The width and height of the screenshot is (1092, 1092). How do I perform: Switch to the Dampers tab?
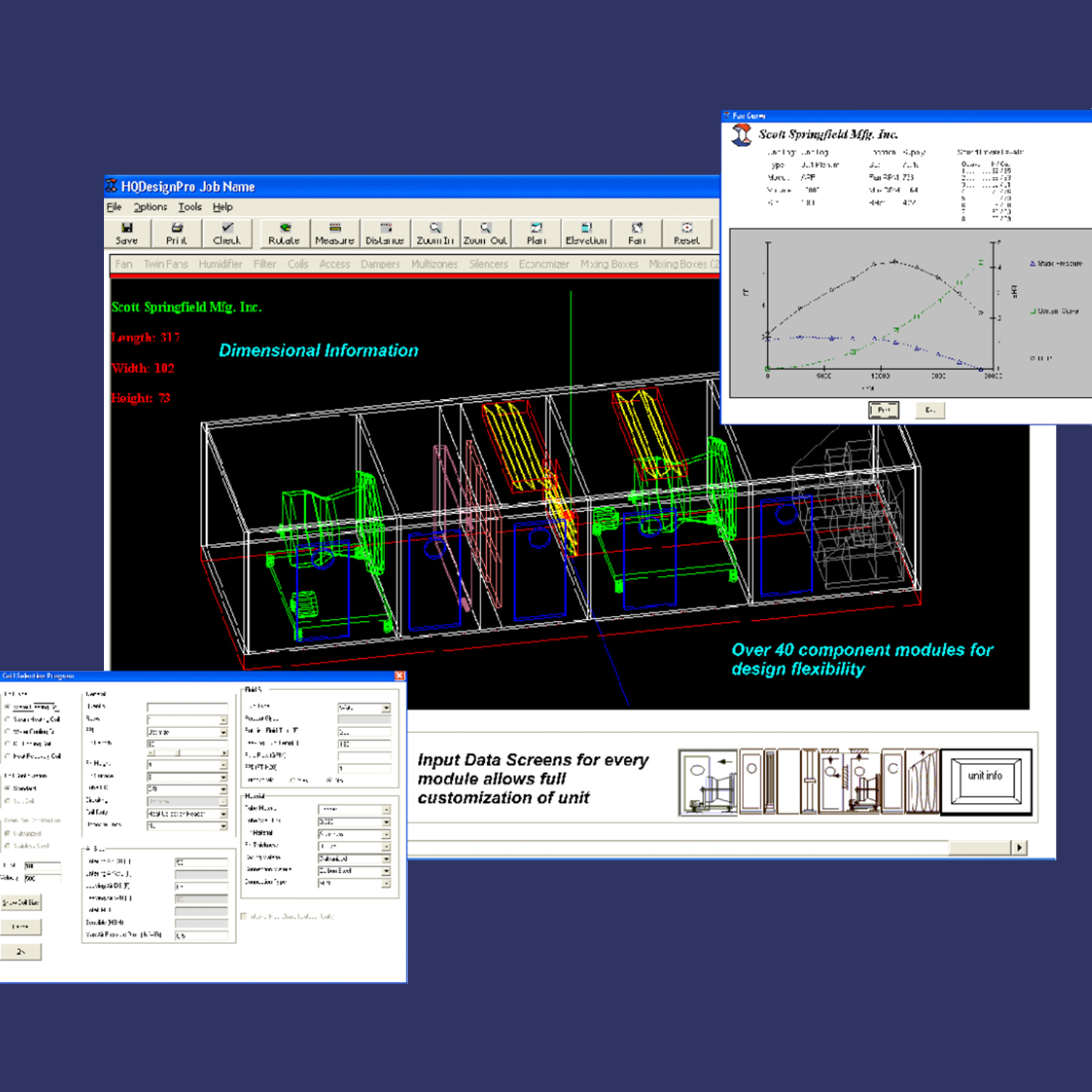[x=381, y=264]
